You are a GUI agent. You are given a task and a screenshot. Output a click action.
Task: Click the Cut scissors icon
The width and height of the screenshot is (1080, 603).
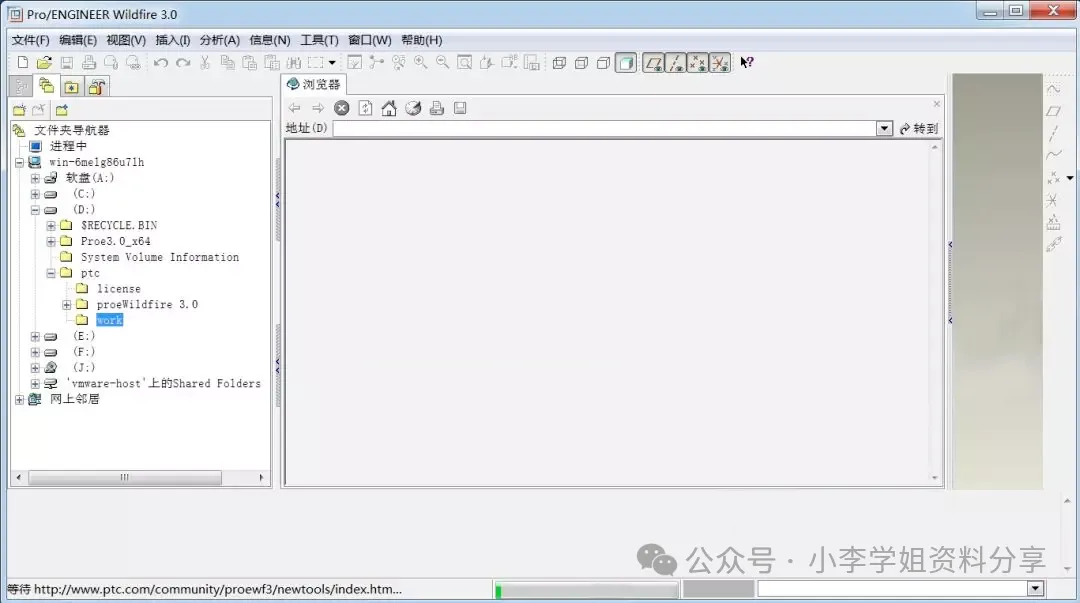pos(205,63)
